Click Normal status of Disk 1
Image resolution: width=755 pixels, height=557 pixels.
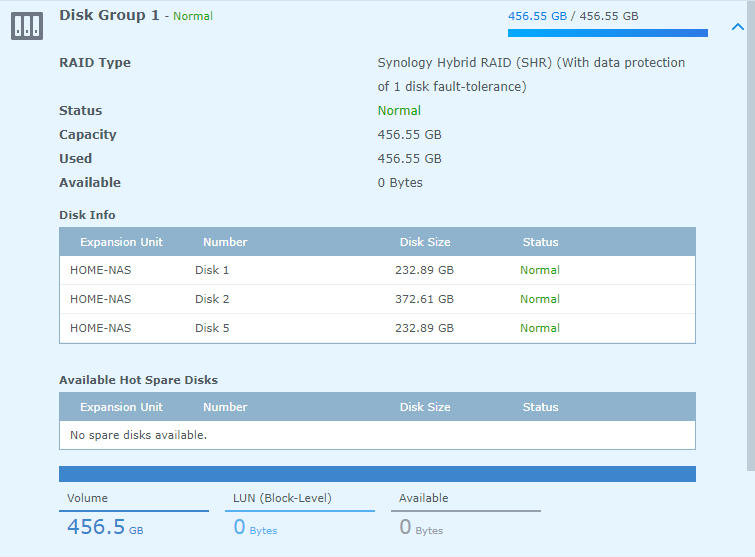tap(540, 270)
